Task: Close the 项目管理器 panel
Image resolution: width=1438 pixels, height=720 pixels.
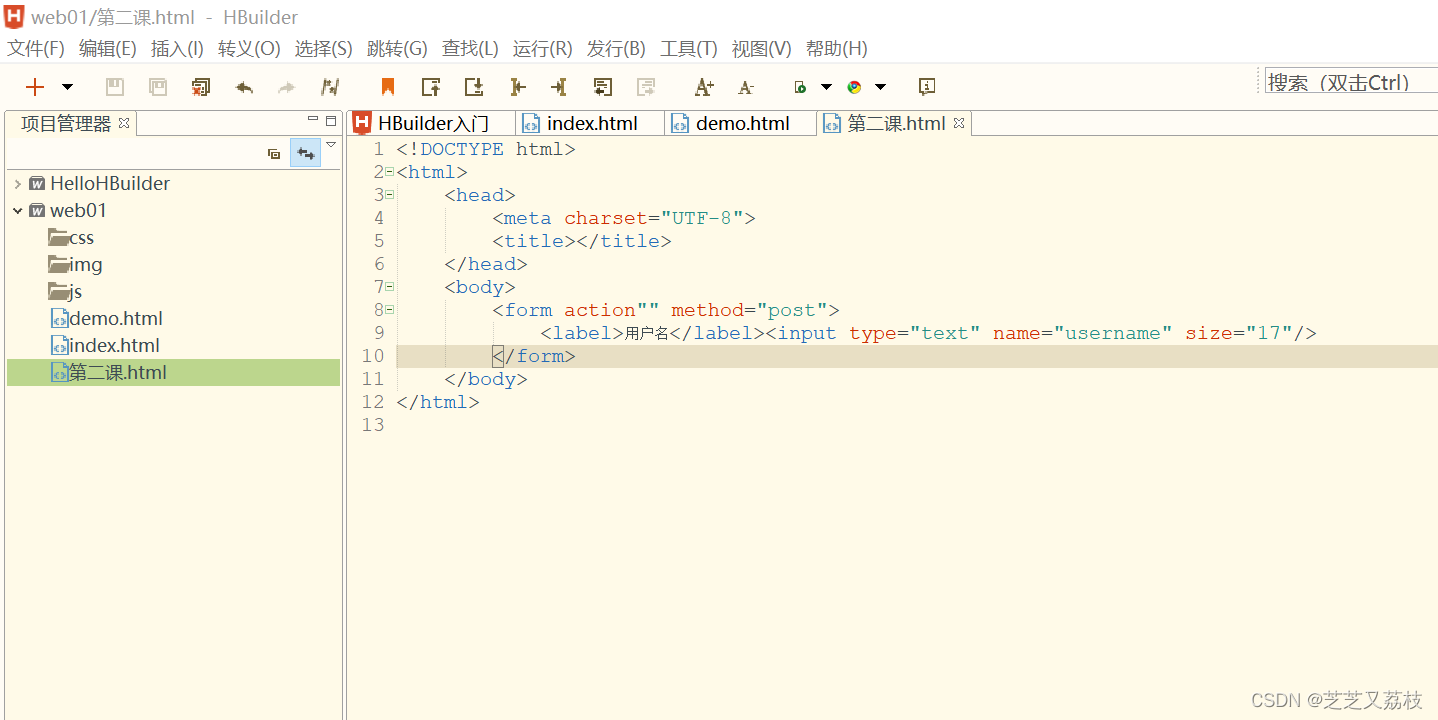Action: point(124,123)
